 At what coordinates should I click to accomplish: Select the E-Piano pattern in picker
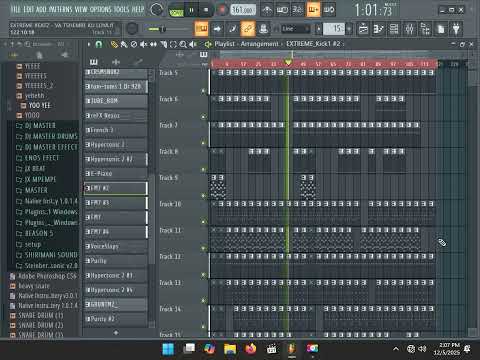pos(116,174)
